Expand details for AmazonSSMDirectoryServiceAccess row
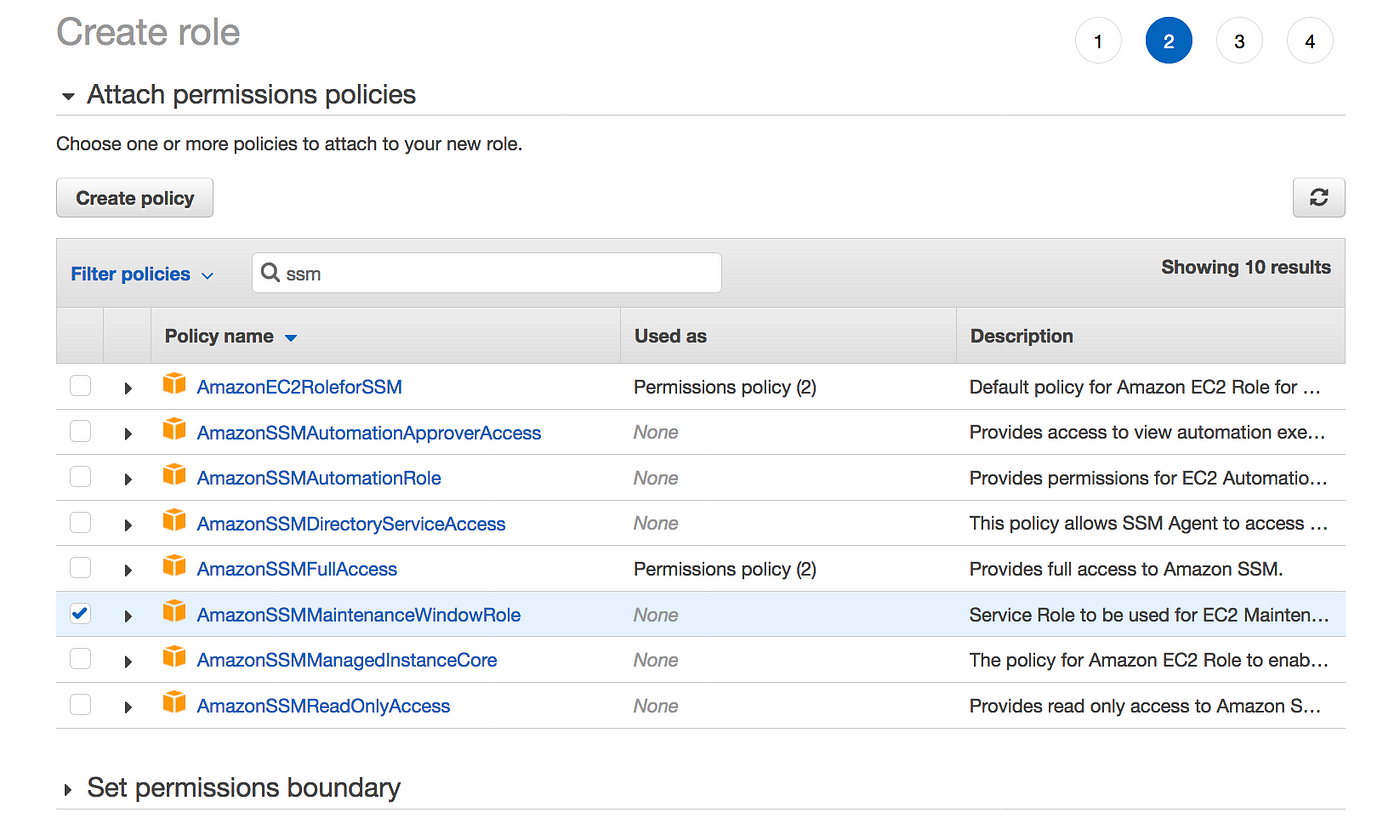 [x=128, y=525]
